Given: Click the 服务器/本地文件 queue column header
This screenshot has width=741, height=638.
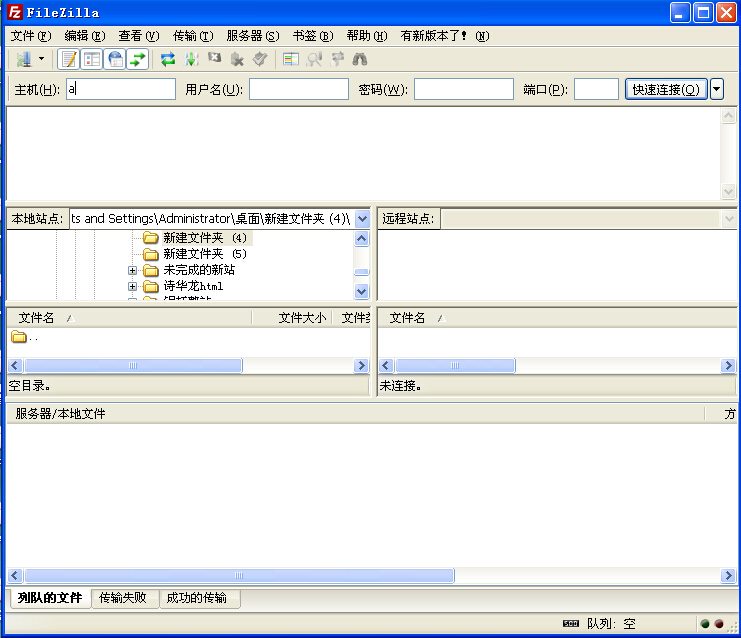Looking at the screenshot, I should click(355, 414).
